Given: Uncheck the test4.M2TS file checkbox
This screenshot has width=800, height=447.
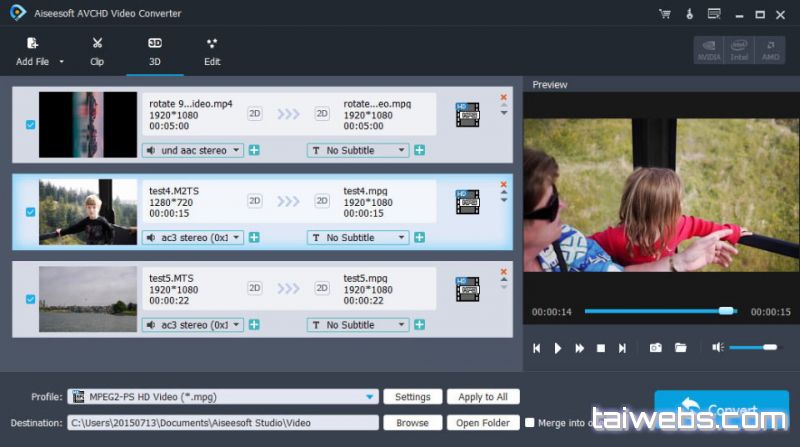Looking at the screenshot, I should [30, 212].
